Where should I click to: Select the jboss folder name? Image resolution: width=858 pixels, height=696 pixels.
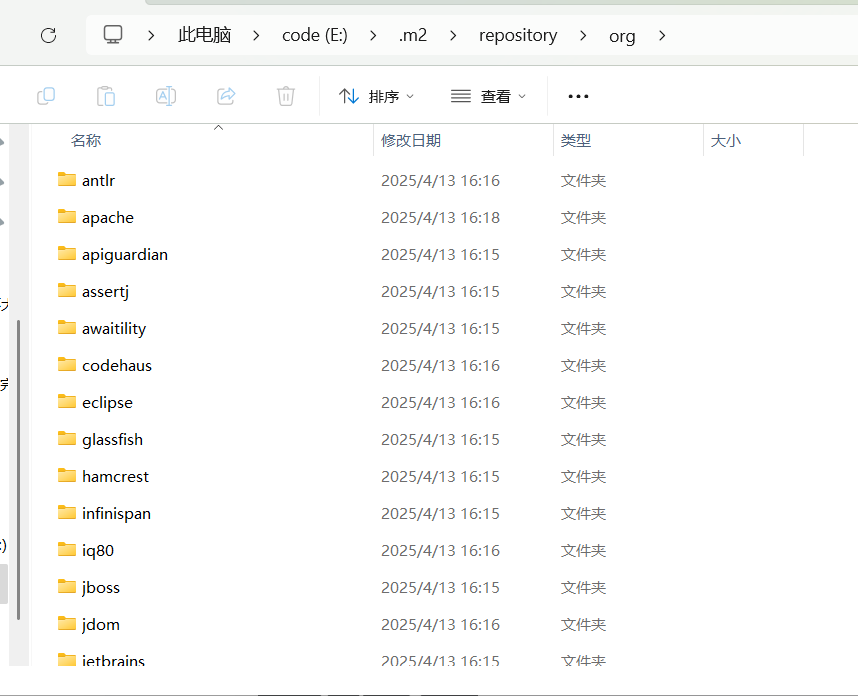click(x=101, y=588)
